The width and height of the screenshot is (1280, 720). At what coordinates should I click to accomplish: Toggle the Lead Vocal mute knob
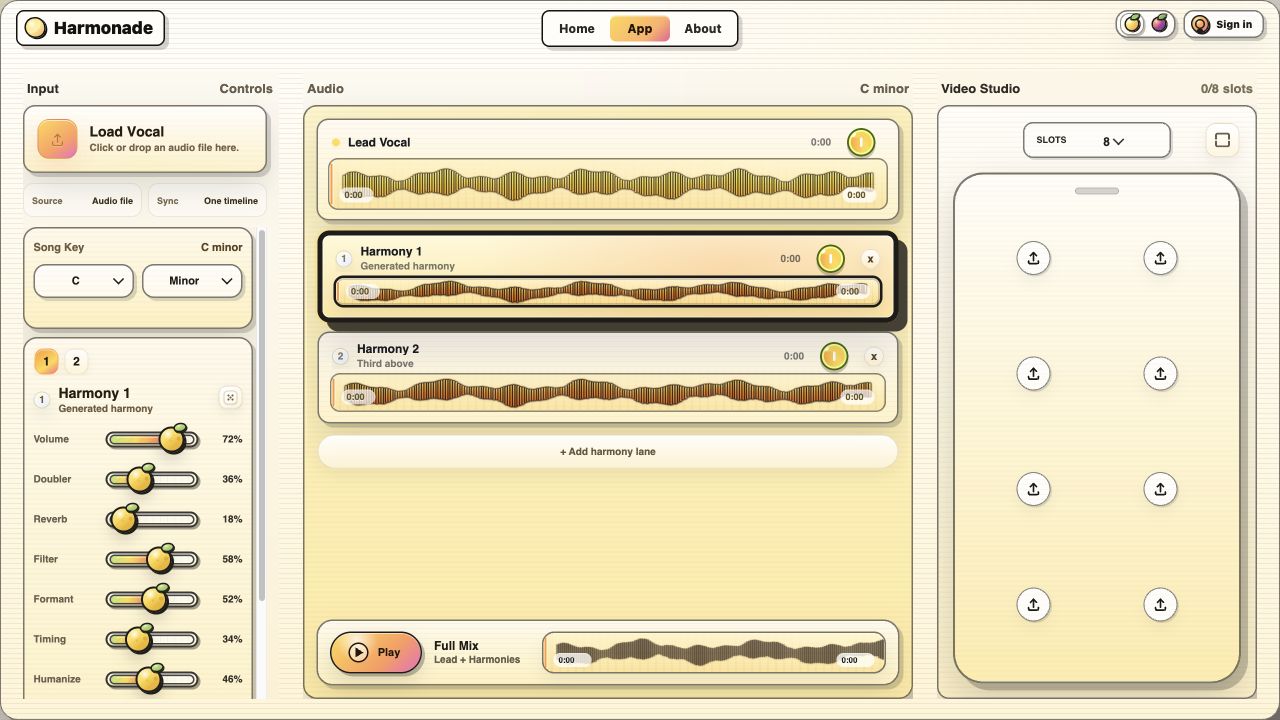(x=861, y=142)
